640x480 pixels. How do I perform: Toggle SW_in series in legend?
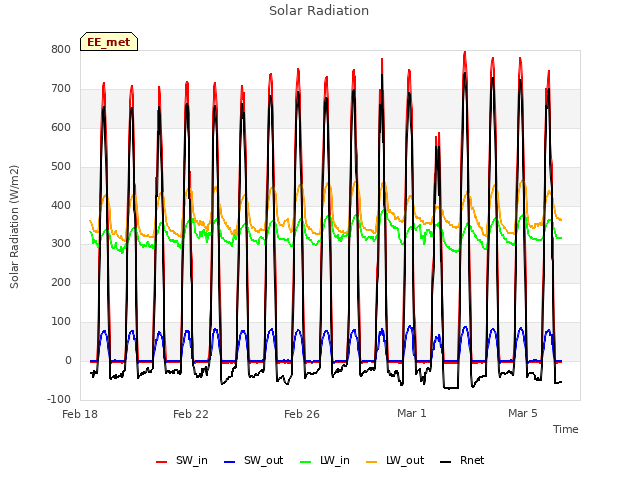coord(182,461)
